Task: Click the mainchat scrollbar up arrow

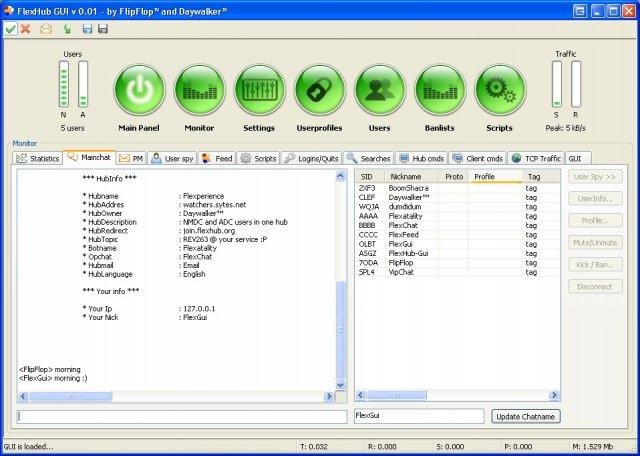Action: coord(341,176)
